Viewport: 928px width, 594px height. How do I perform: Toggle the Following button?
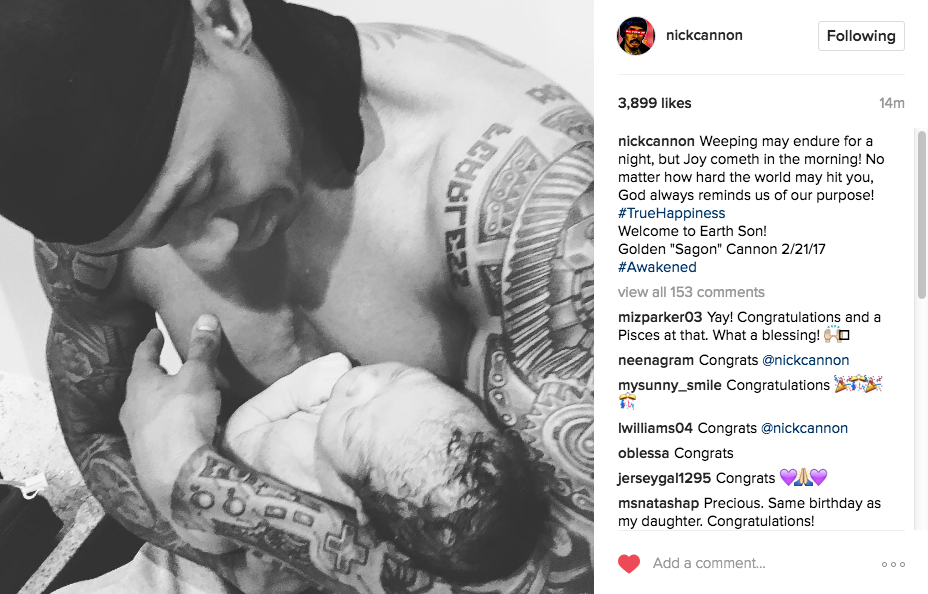click(861, 36)
